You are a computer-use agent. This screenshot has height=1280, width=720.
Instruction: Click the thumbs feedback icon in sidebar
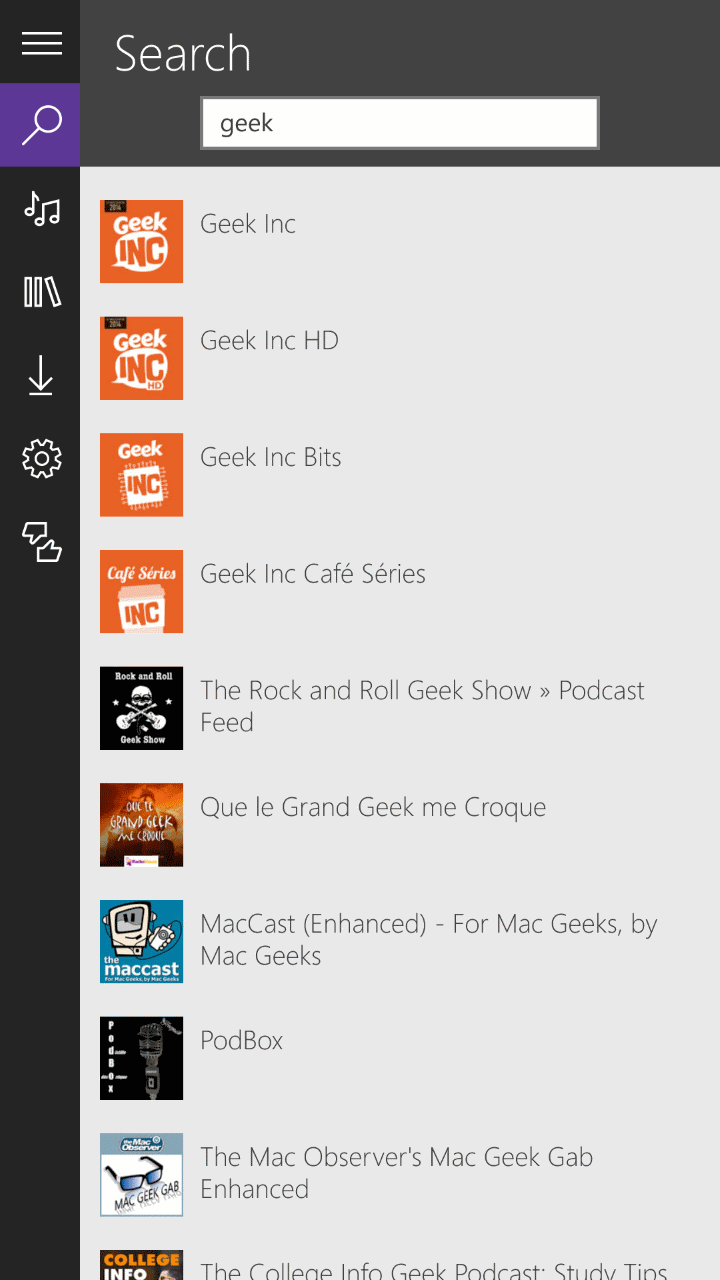41,542
